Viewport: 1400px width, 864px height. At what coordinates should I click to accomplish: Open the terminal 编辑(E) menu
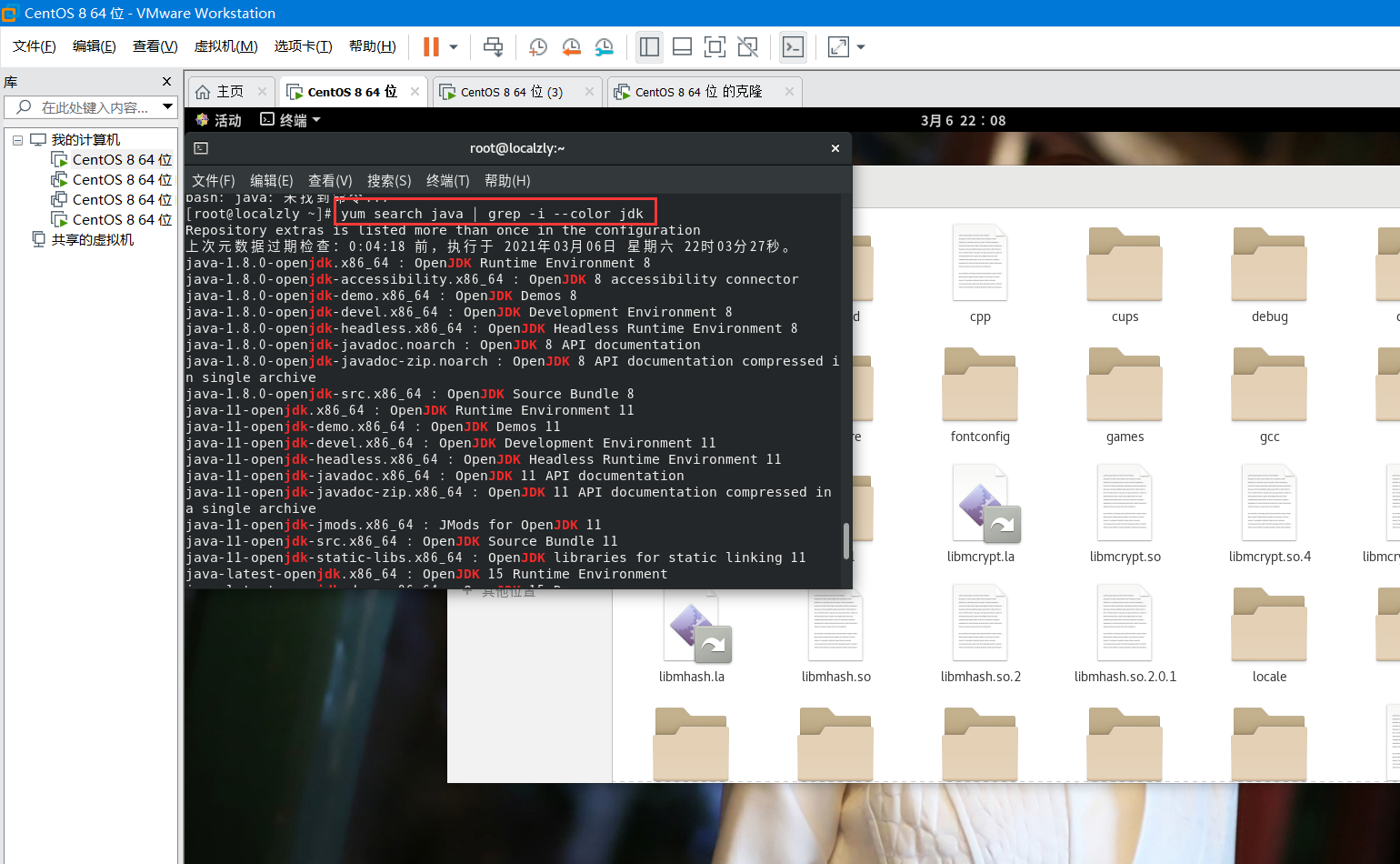coord(272,181)
